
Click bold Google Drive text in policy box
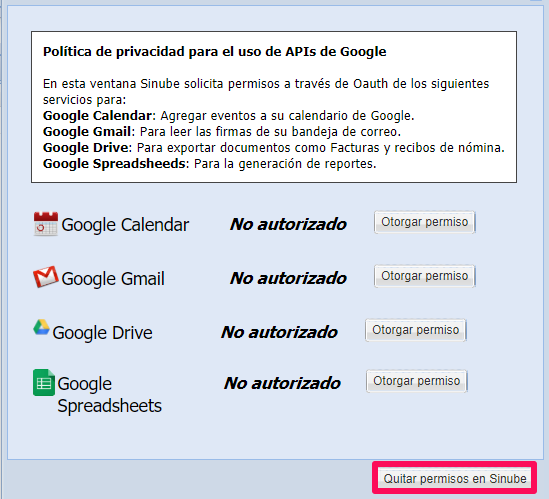[x=86, y=147]
